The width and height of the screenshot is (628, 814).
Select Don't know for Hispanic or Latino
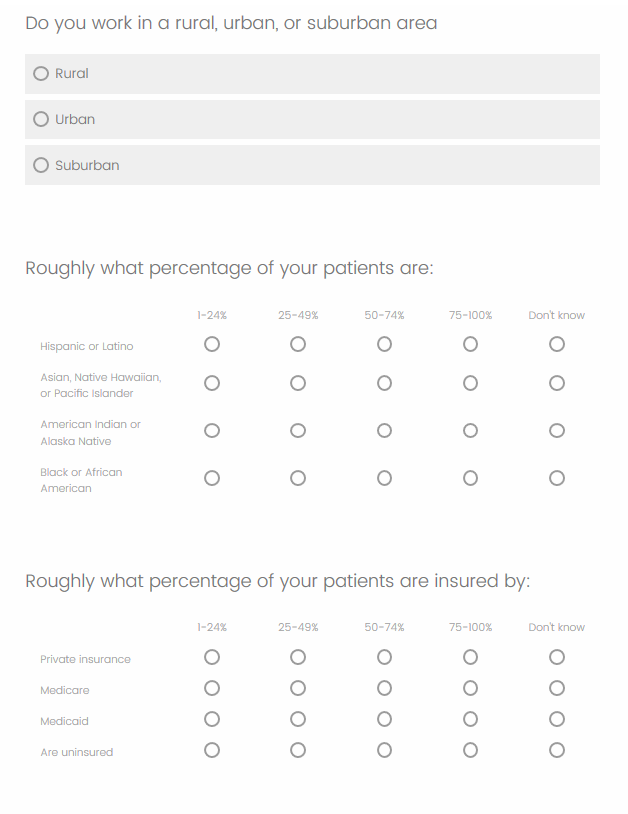point(557,344)
